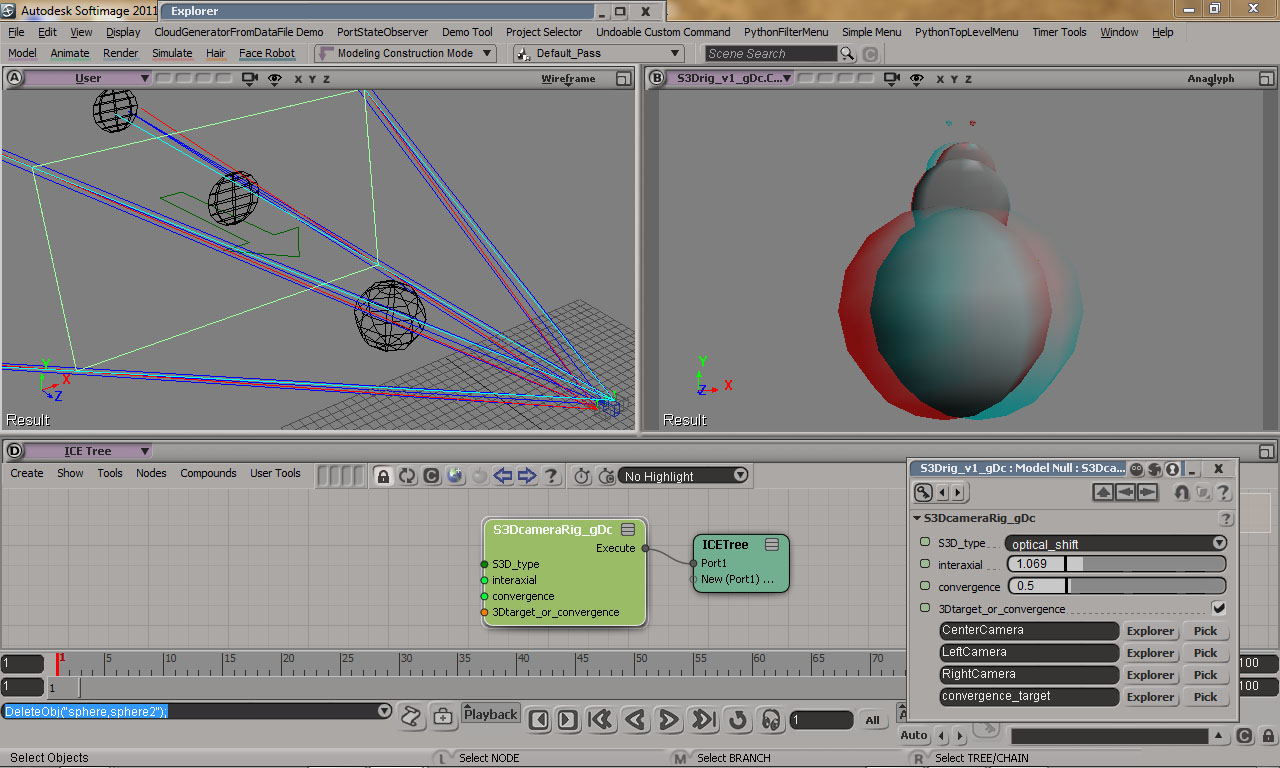Collapse the S3DcameraRig_gDc property section
This screenshot has width=1280, height=768.
coord(917,518)
